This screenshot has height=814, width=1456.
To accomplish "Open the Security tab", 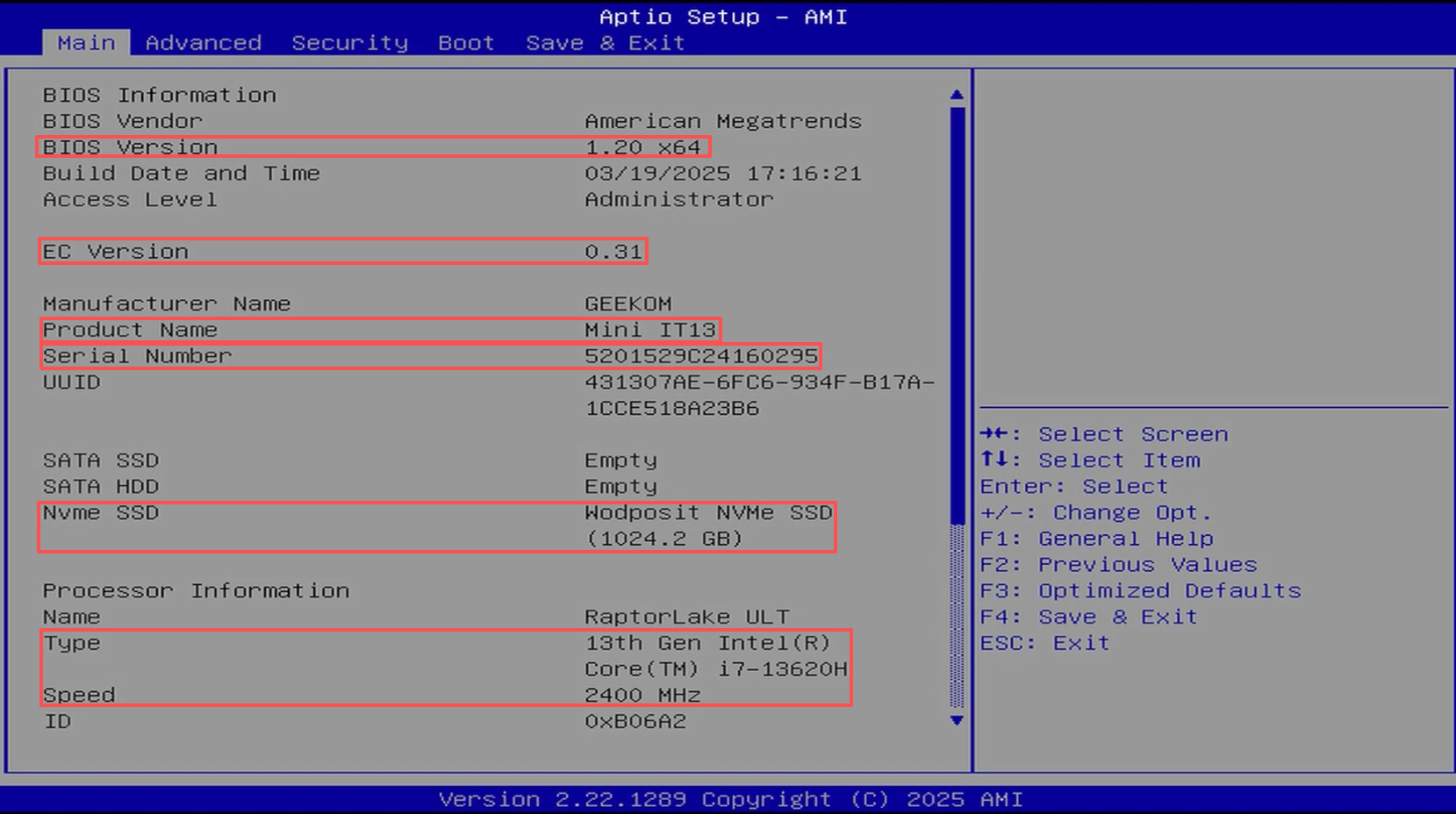I will [x=349, y=43].
